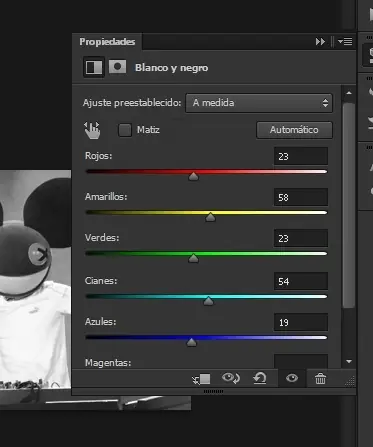The height and width of the screenshot is (447, 373).
Task: Click the Magentas label
Action: [108, 363]
